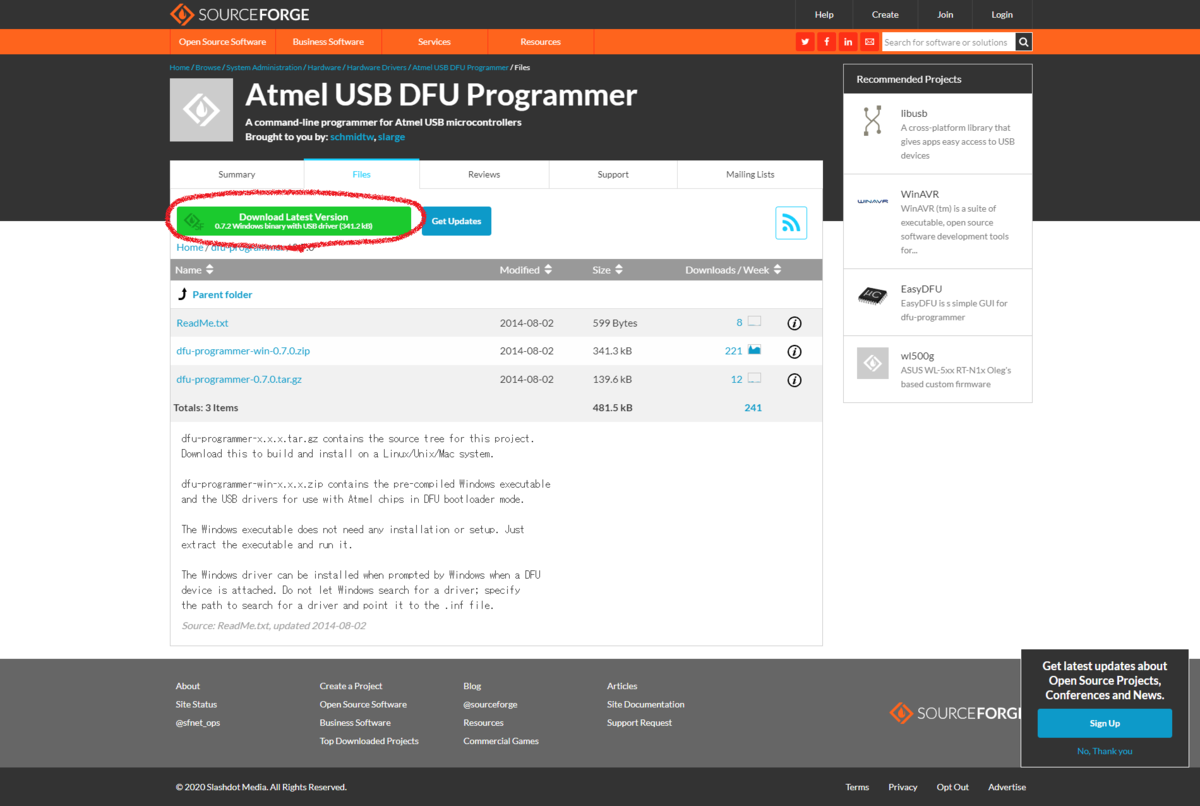Screen dimensions: 1200x806
Task: Click System Administration breadcrumb
Action: pyautogui.click(x=264, y=67)
